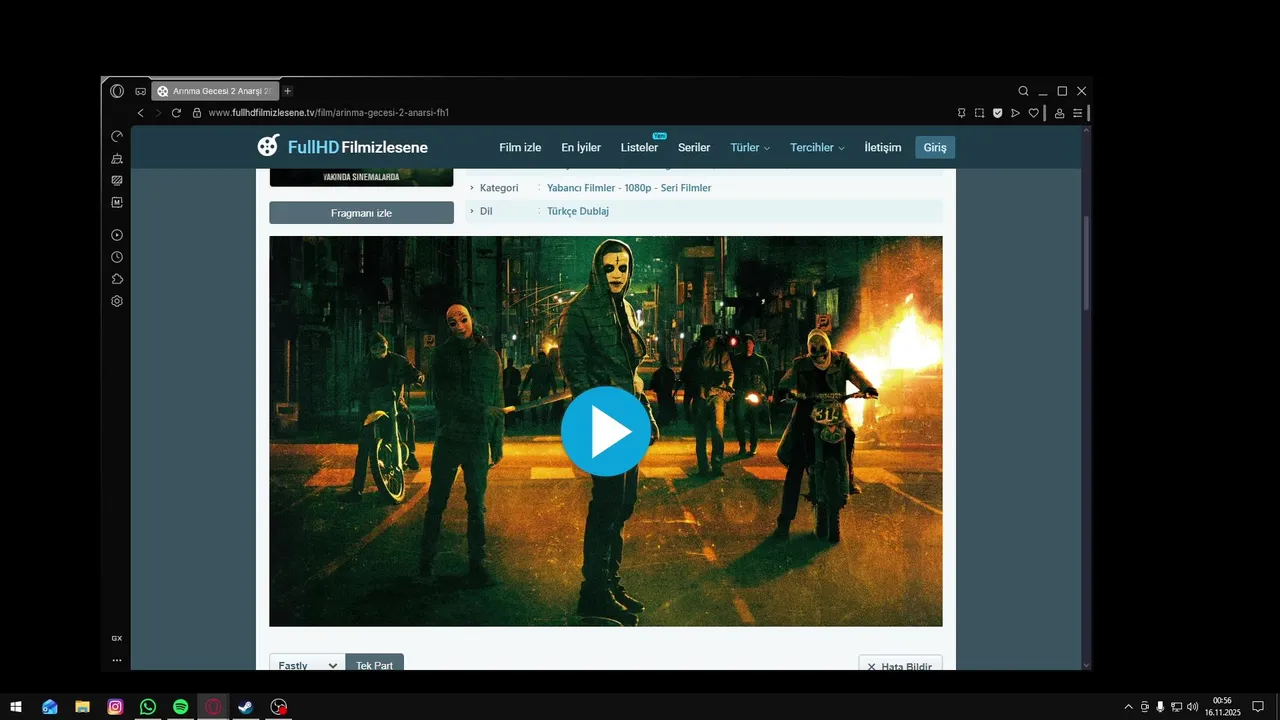This screenshot has height=720, width=1280.
Task: Bookmark page with heart icon
Action: coord(1033,113)
